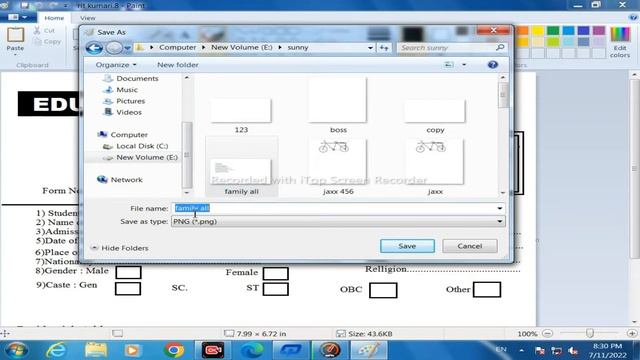Open the Windows Start button

point(17,350)
